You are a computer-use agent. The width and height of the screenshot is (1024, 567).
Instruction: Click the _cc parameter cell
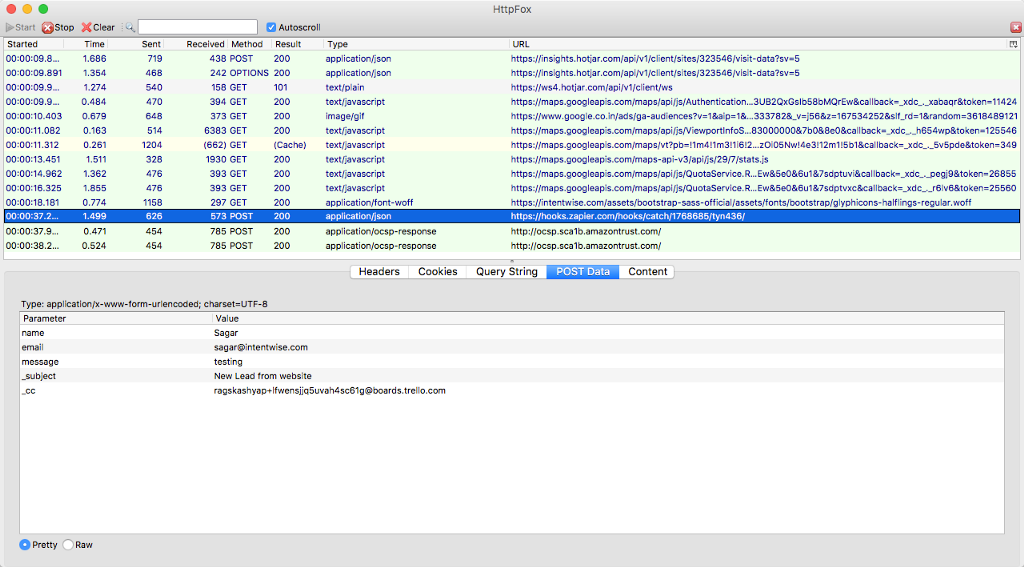pos(29,391)
